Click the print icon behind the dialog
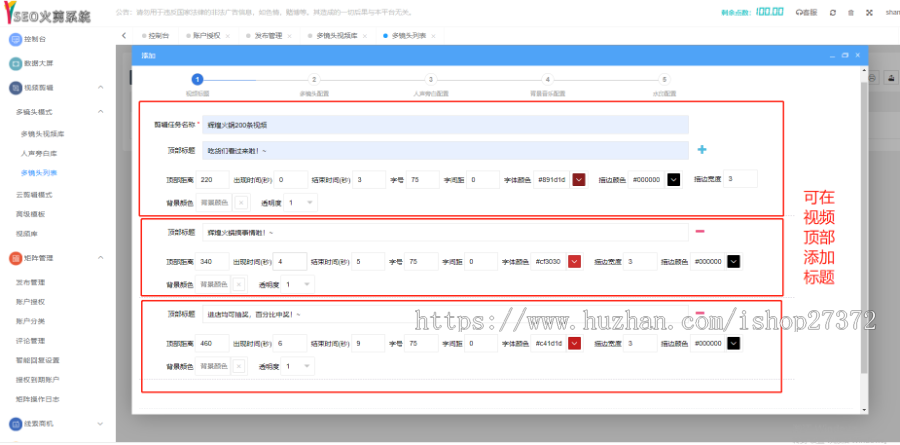Viewport: 900px width, 445px height. [x=872, y=78]
